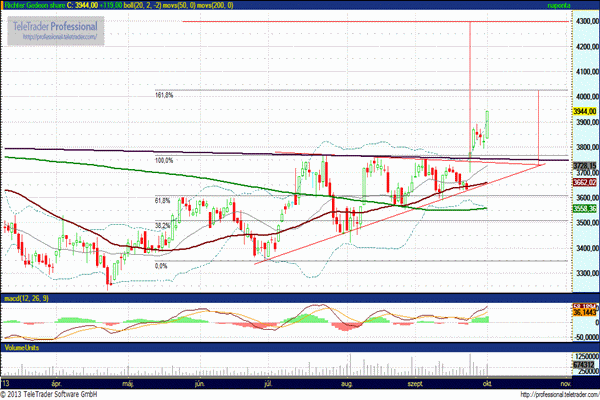Click the 4000,00 price axis label

tap(587, 97)
